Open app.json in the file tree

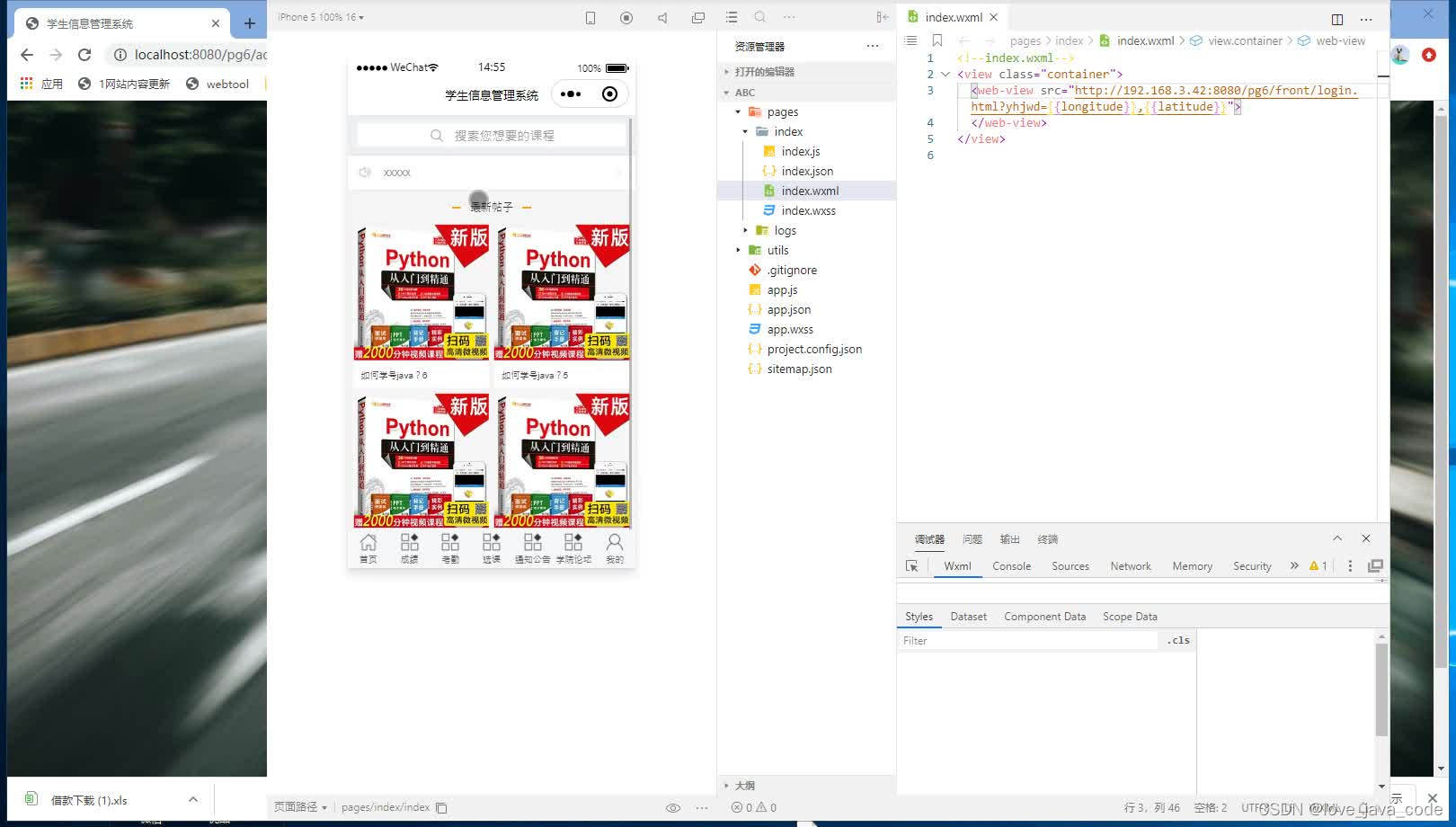(789, 309)
